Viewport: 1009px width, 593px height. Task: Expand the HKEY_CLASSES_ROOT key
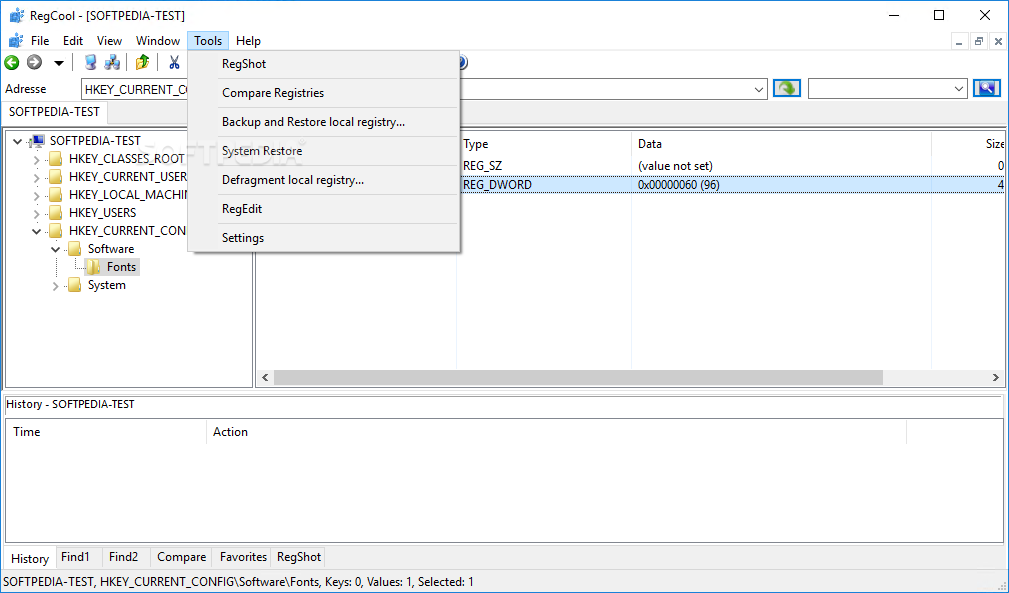pyautogui.click(x=36, y=160)
